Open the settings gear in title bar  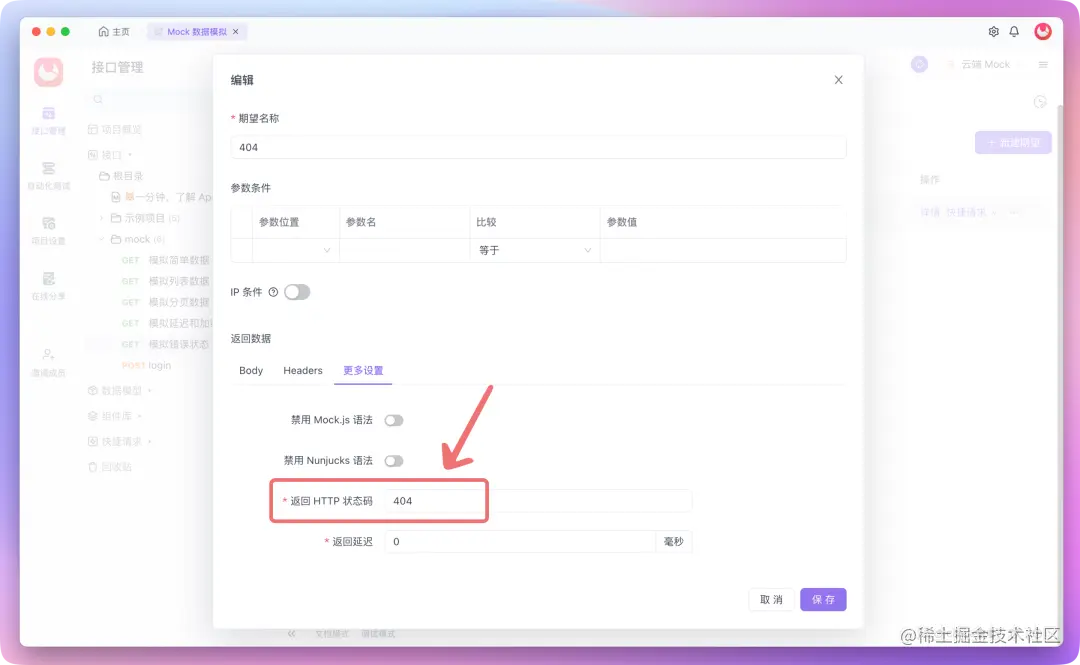coord(993,32)
